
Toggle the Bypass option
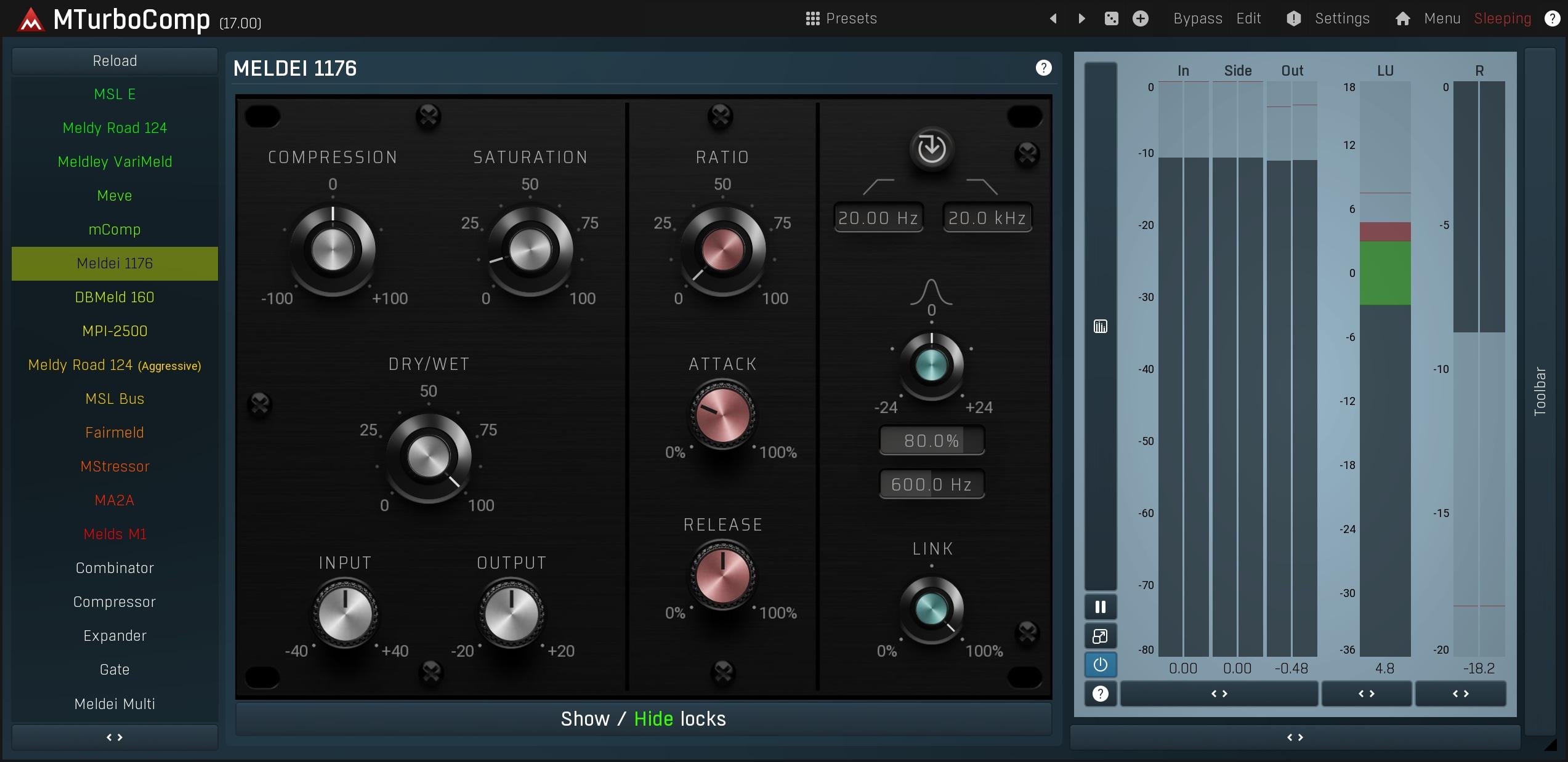[x=1197, y=18]
